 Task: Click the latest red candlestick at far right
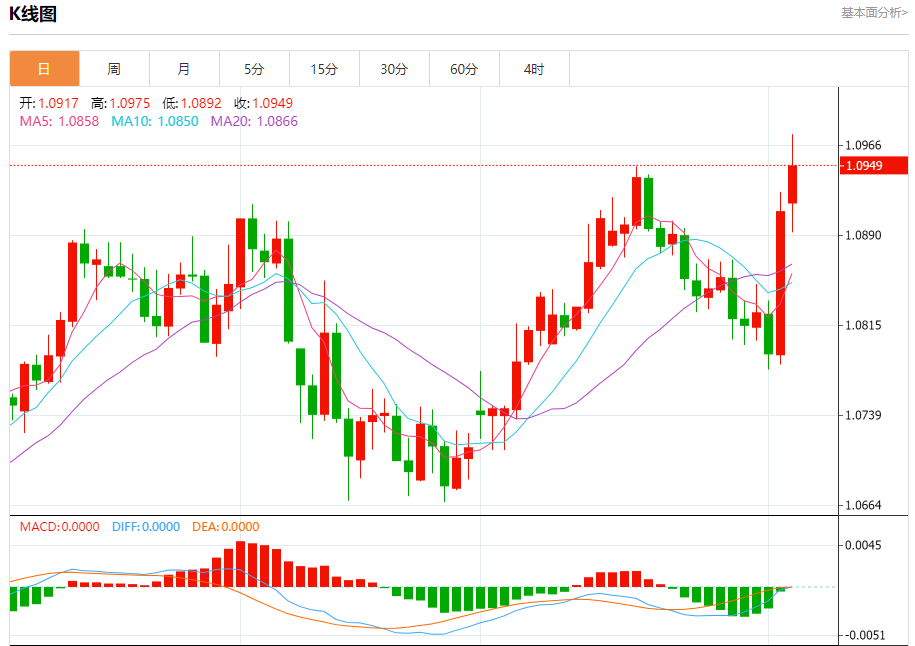point(792,184)
